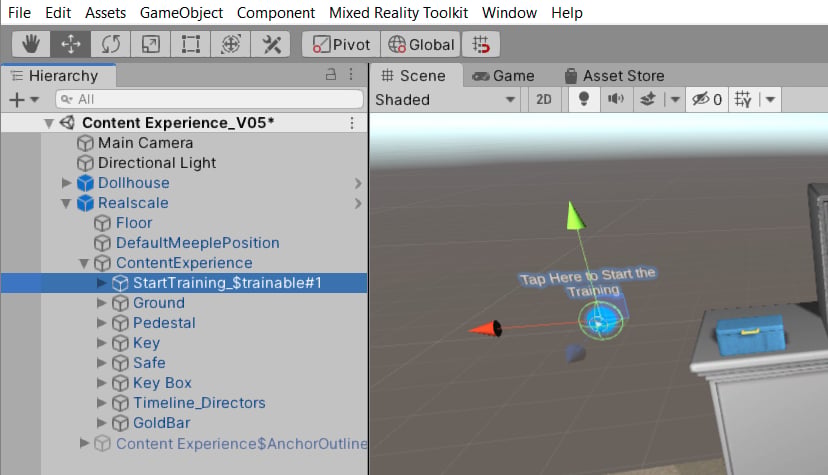Select the Rotate tool
The height and width of the screenshot is (475, 828).
(111, 44)
